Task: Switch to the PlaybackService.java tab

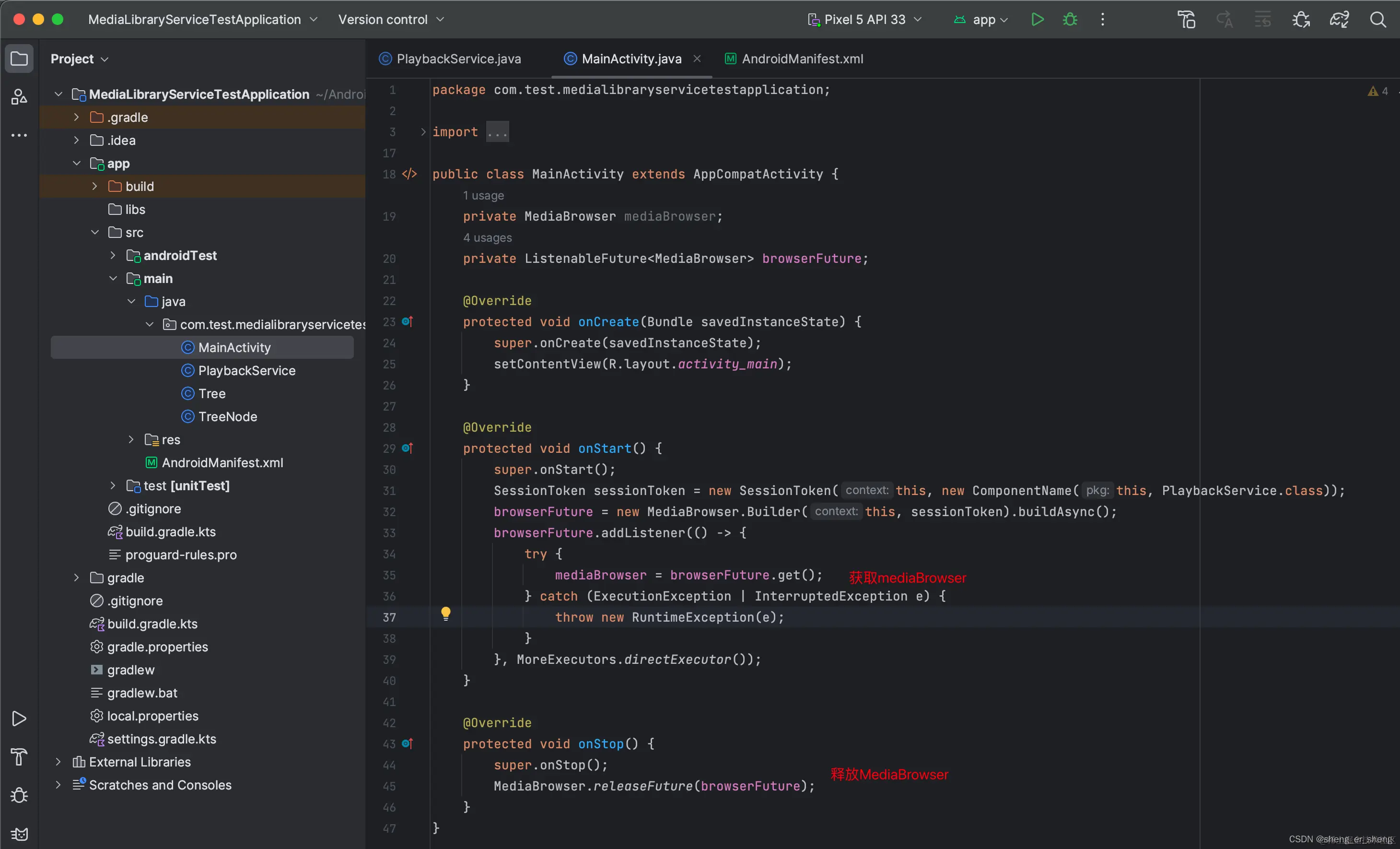Action: click(458, 59)
